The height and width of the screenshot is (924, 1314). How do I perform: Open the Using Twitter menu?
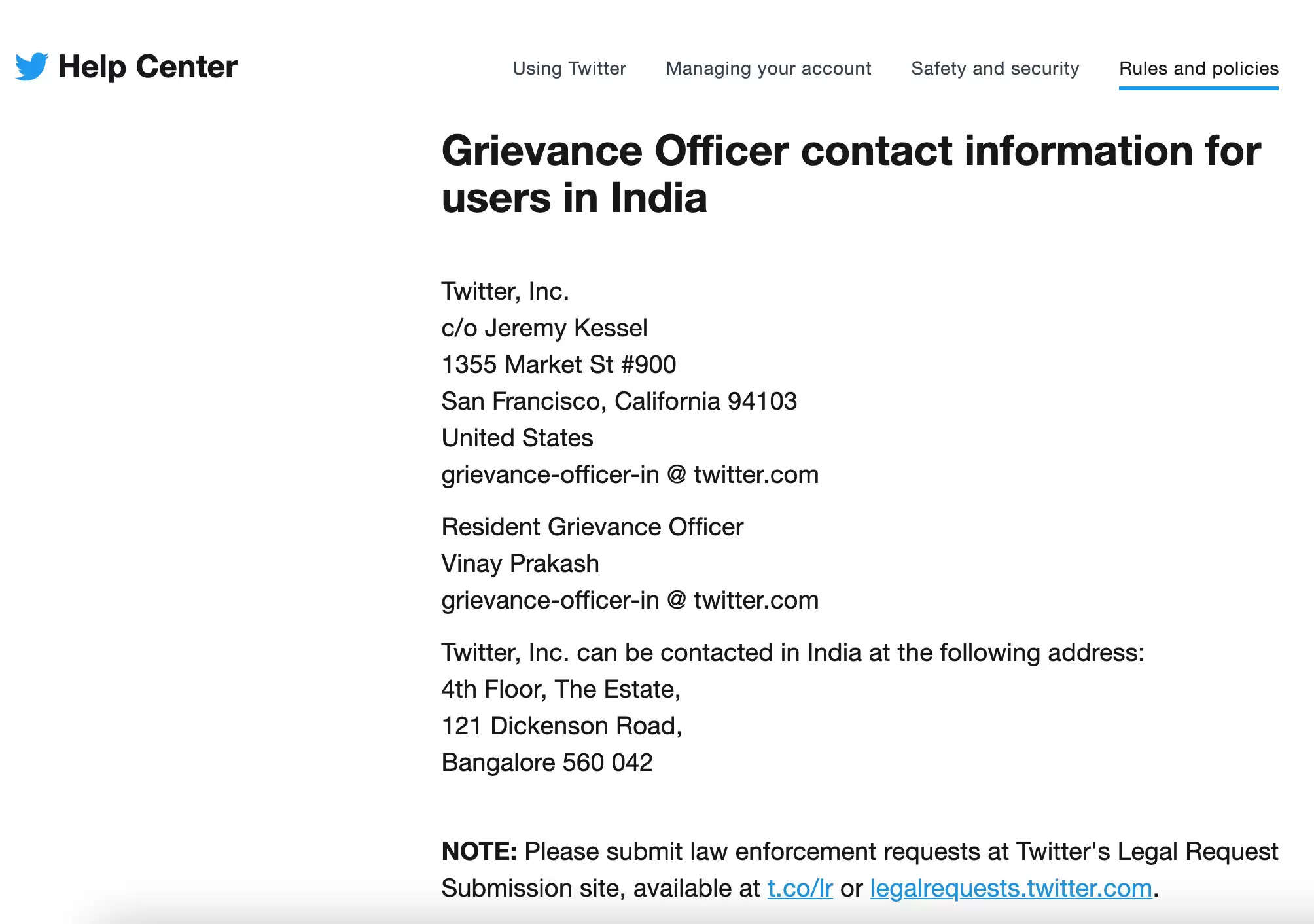coord(569,68)
